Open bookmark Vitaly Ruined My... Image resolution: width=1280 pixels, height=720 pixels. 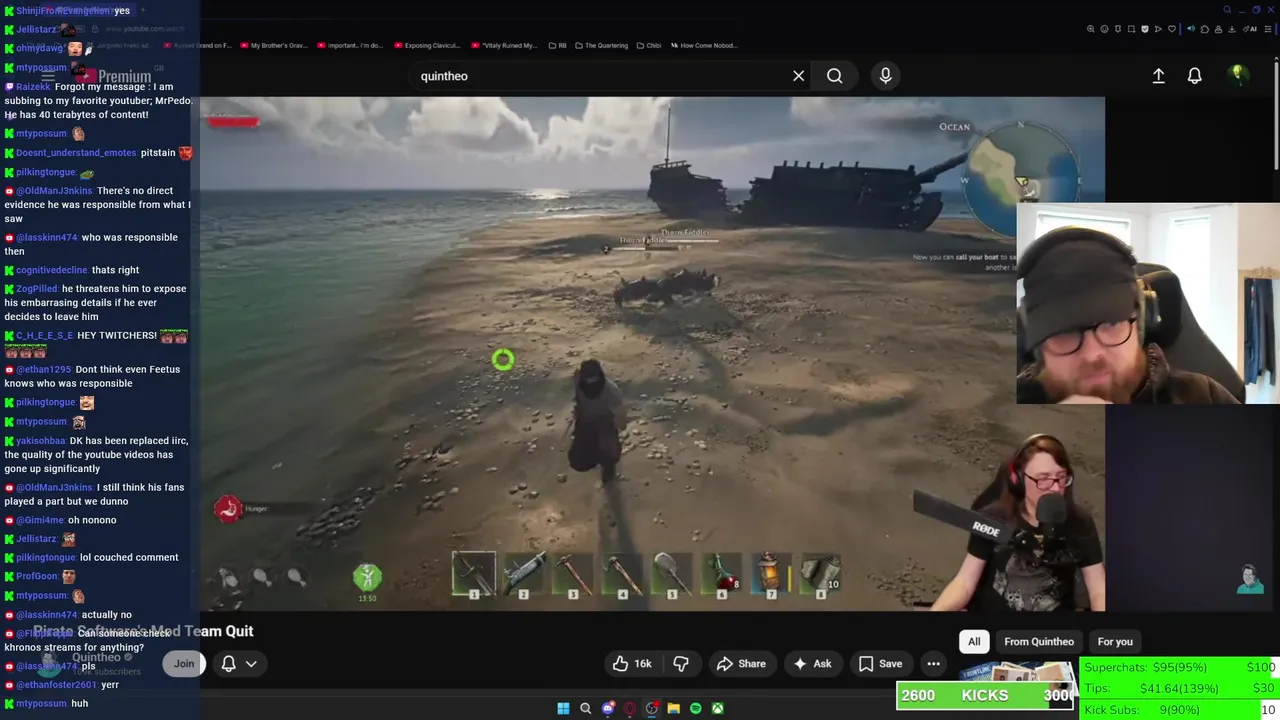point(504,45)
